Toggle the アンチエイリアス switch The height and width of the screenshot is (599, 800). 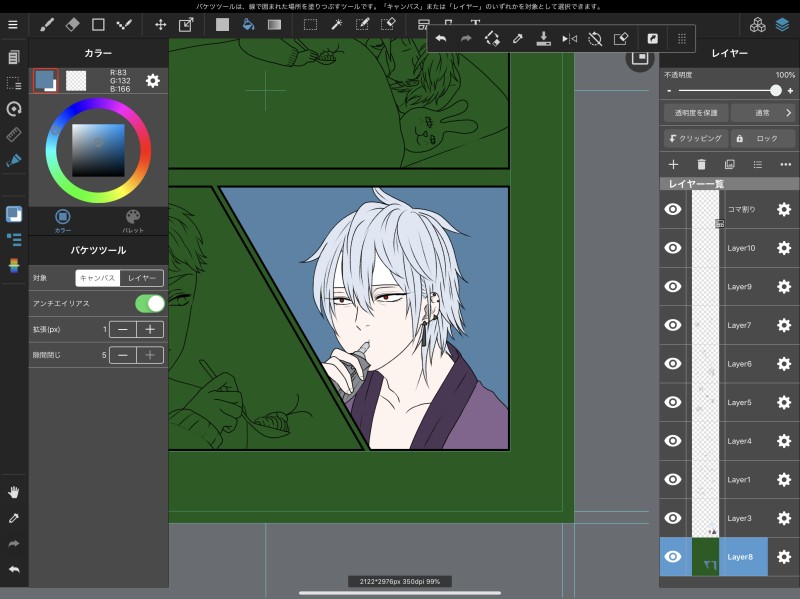click(149, 303)
